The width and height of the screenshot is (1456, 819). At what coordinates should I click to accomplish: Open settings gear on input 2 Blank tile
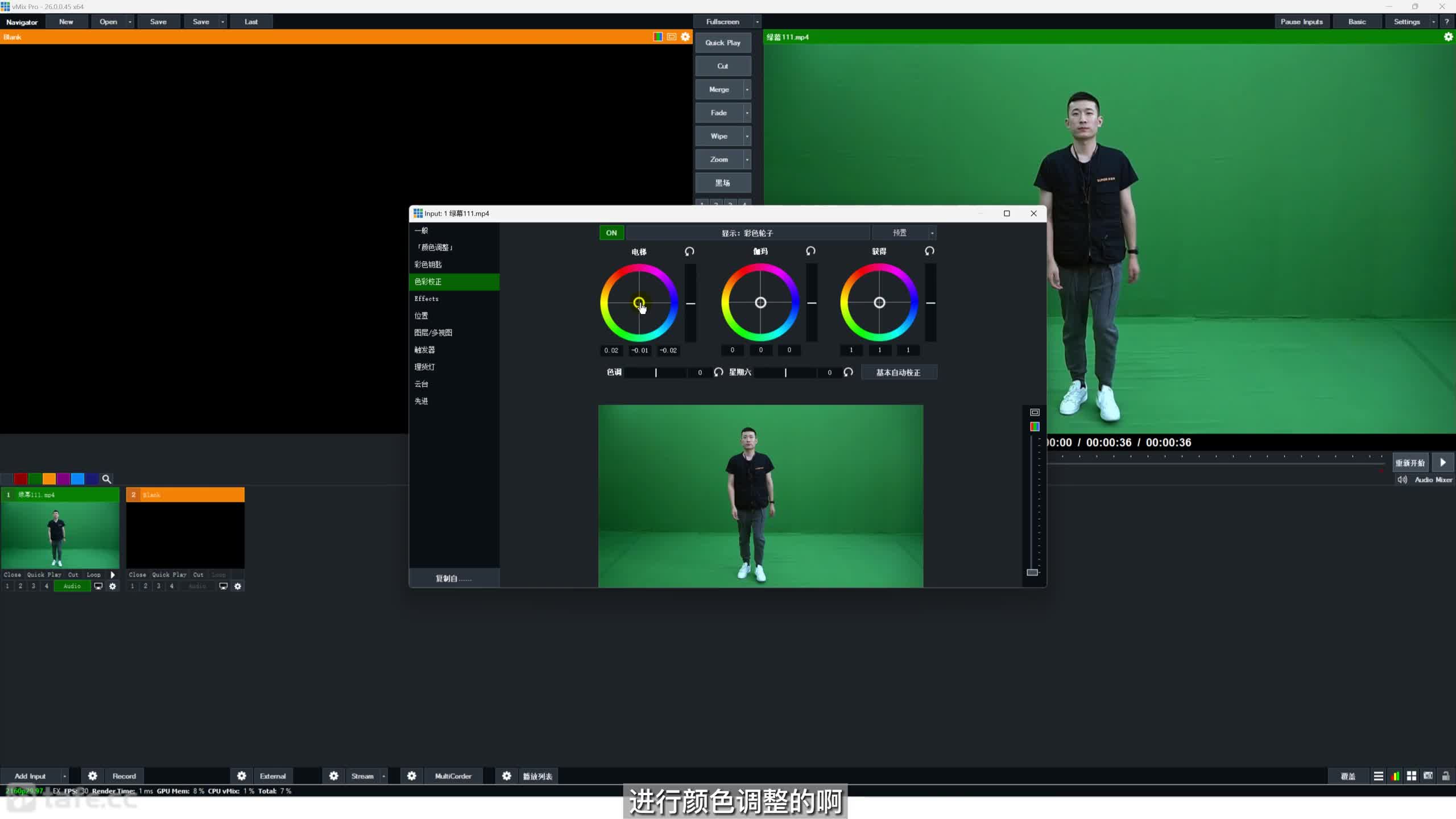[x=238, y=586]
